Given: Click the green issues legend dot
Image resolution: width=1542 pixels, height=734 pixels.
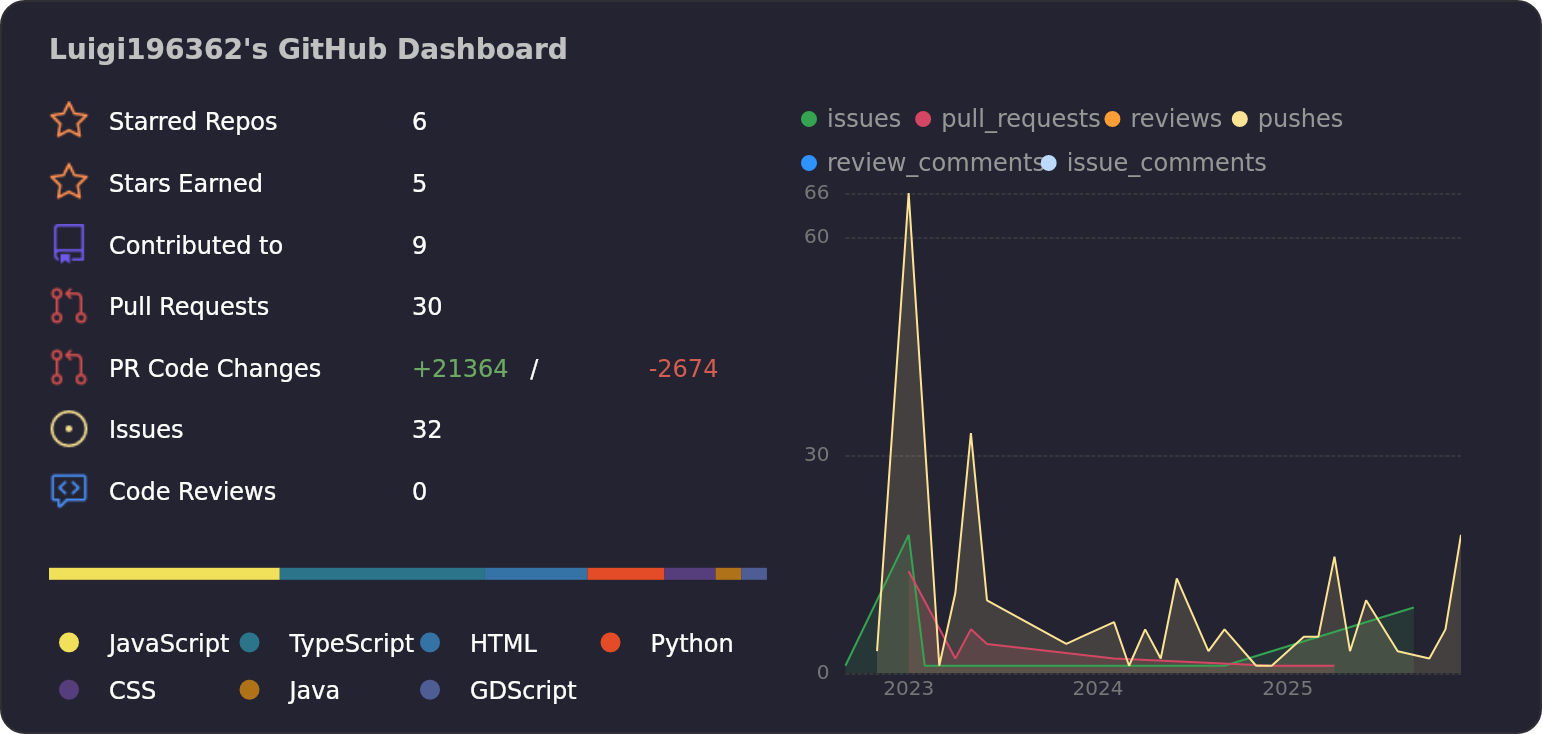Looking at the screenshot, I should pyautogui.click(x=808, y=118).
